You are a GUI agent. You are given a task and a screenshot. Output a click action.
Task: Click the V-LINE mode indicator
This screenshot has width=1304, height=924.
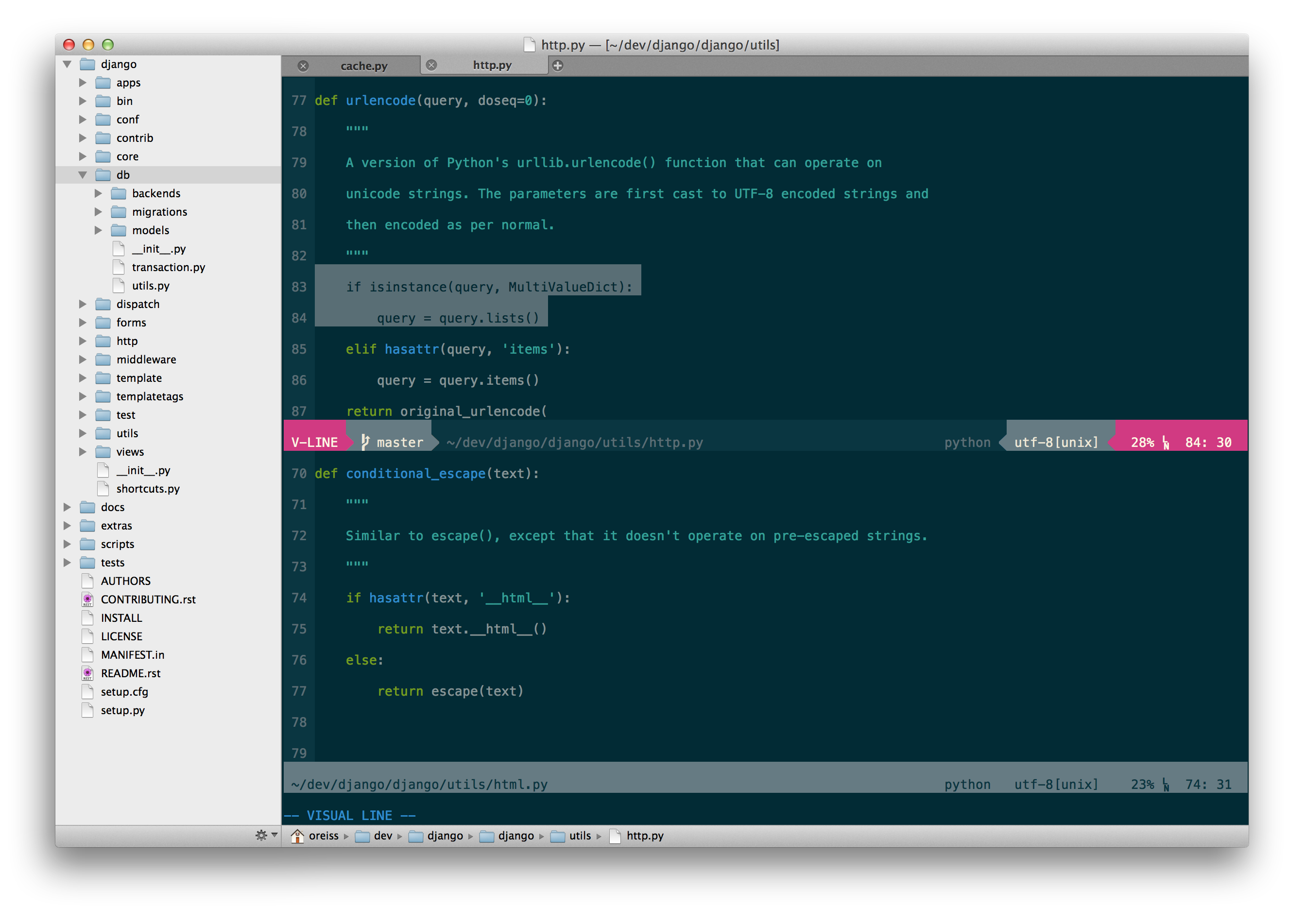click(x=315, y=442)
